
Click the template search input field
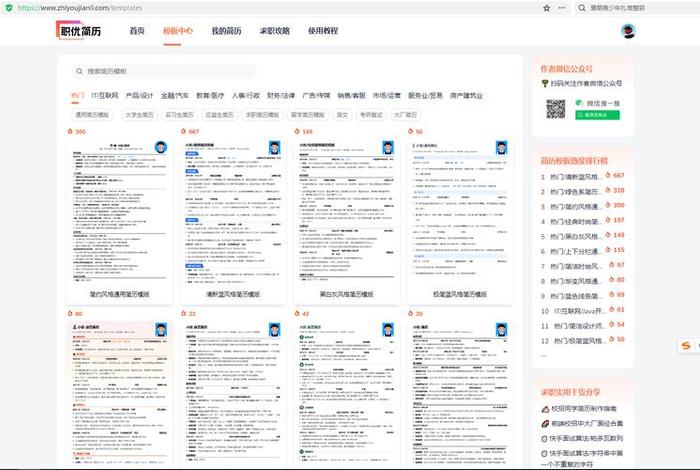(x=165, y=71)
